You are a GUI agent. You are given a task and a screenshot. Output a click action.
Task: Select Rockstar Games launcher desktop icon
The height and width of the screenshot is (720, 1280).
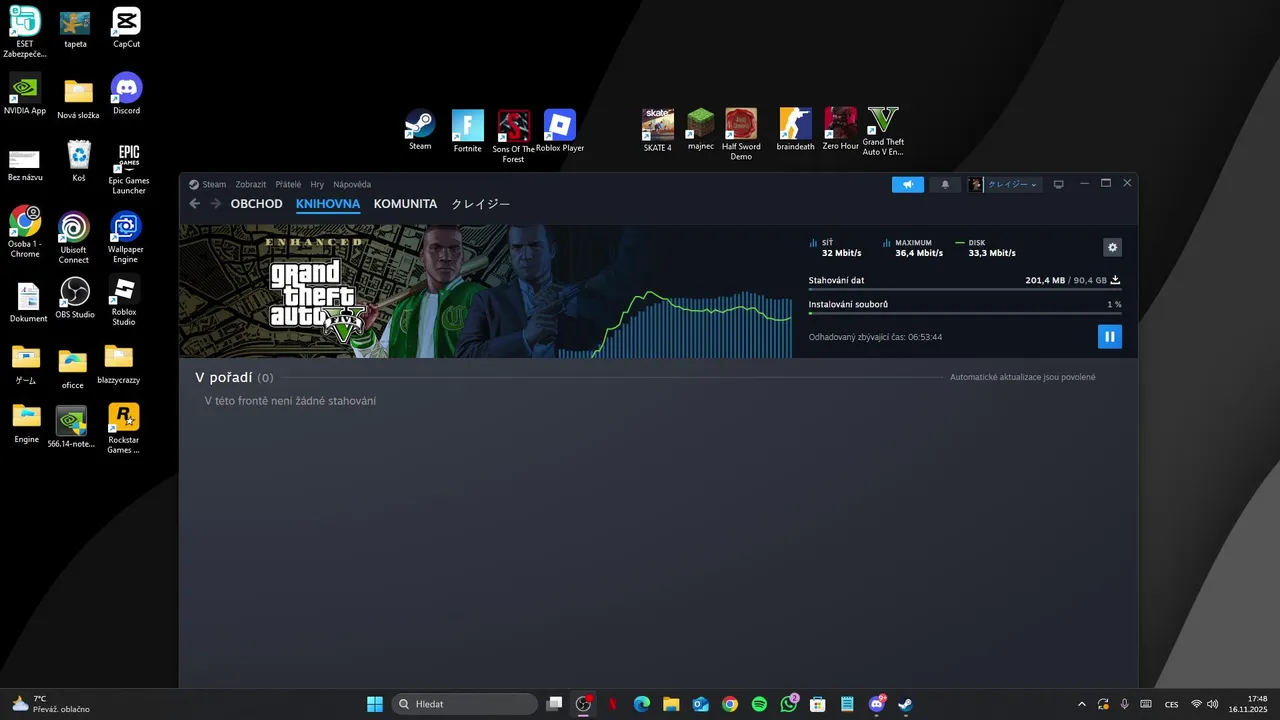[124, 429]
